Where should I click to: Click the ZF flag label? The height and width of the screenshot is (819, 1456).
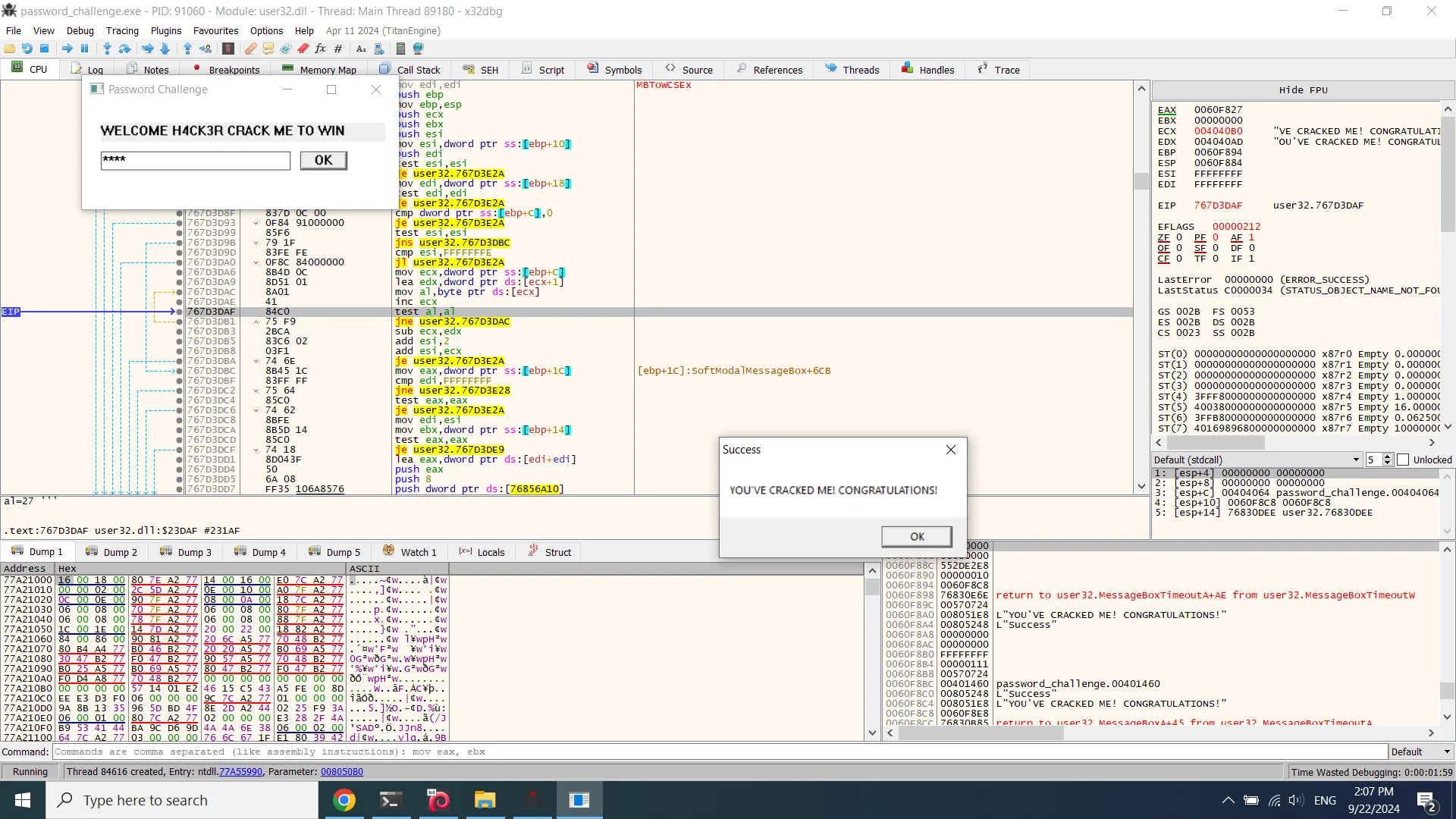[x=1164, y=237]
